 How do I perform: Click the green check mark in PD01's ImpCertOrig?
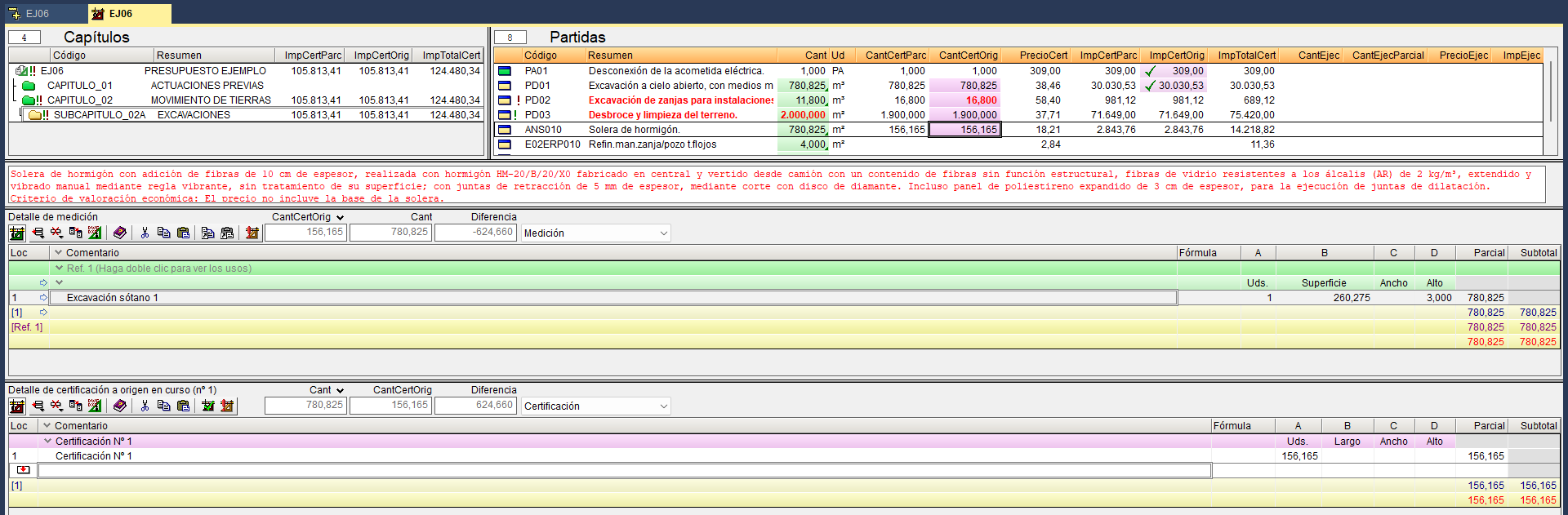coord(1150,86)
